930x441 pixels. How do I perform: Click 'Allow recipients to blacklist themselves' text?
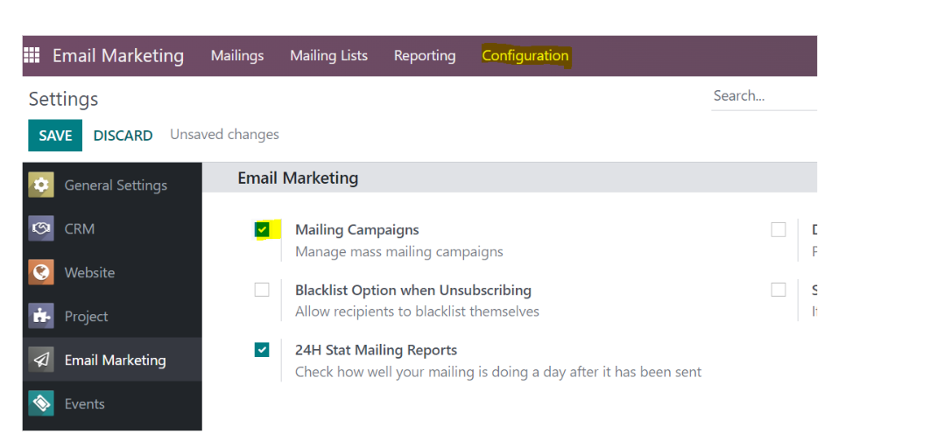[x=418, y=312]
